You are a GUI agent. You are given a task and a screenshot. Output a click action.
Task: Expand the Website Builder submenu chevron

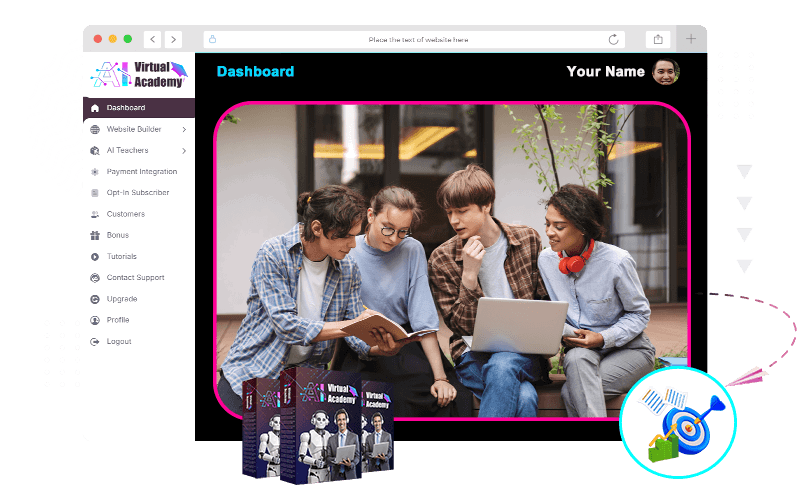pos(184,130)
